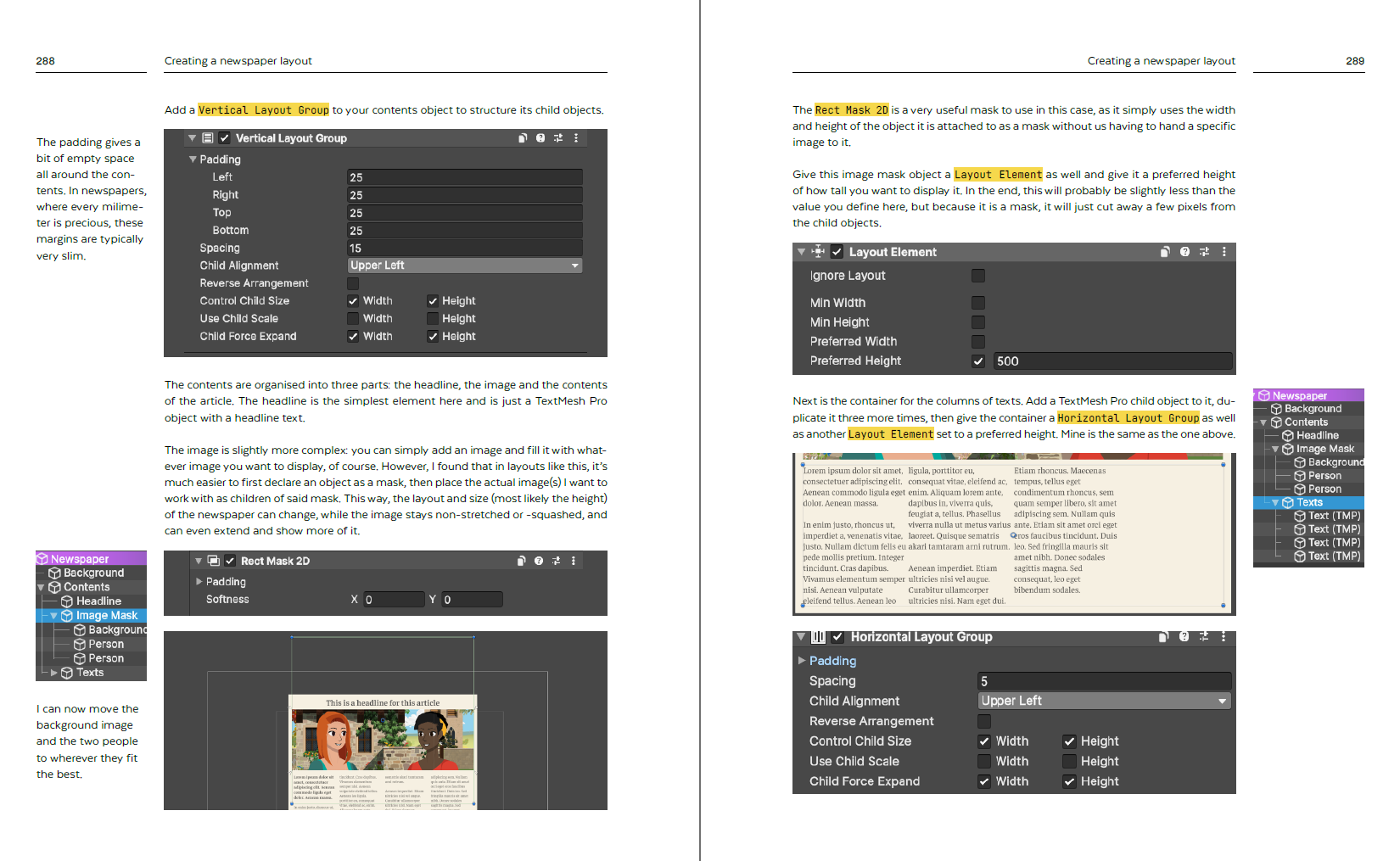Toggle Control Child Size Height in Horizontal Layout Group
This screenshot has height=861, width=1400.
click(1069, 741)
